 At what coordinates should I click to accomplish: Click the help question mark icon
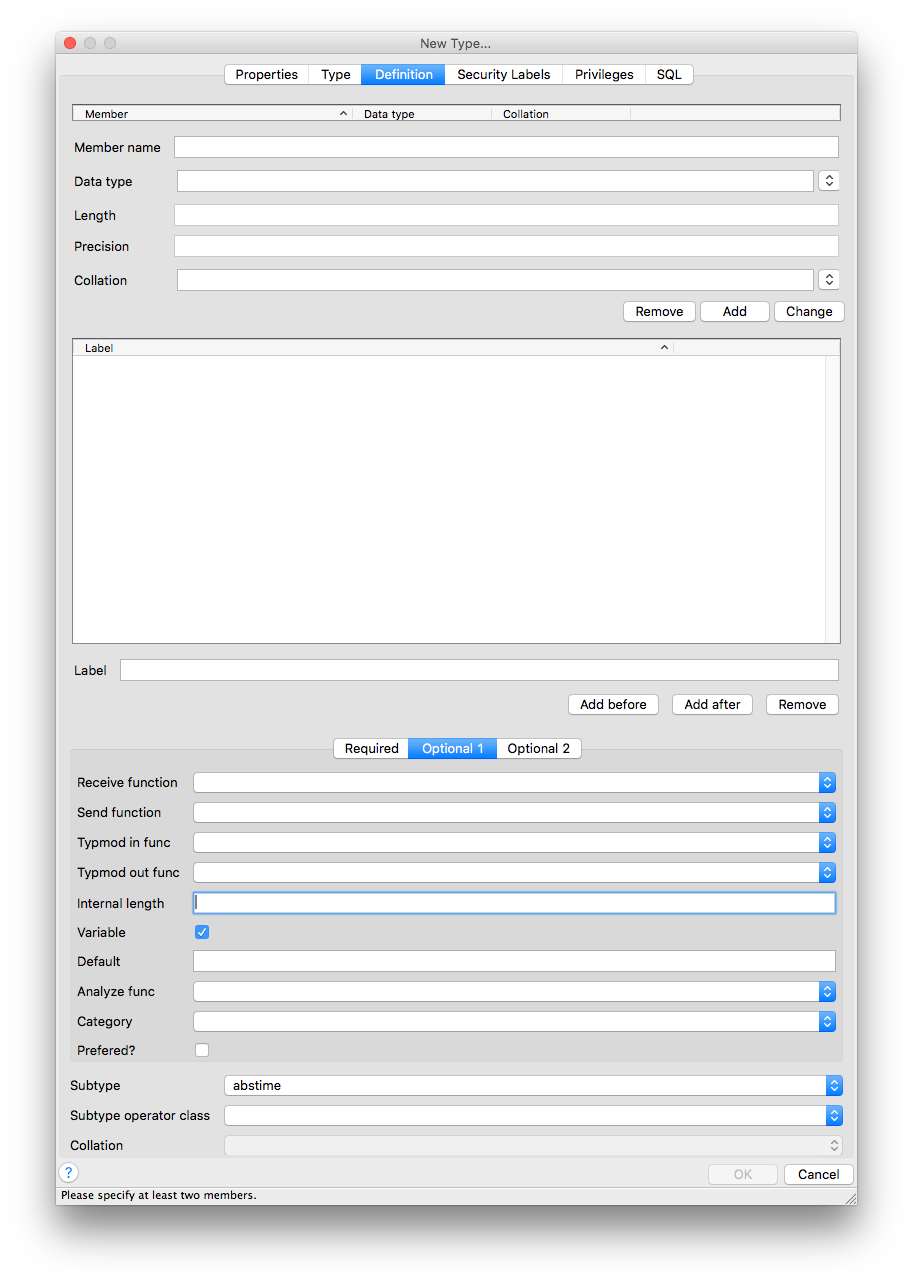(x=68, y=1173)
